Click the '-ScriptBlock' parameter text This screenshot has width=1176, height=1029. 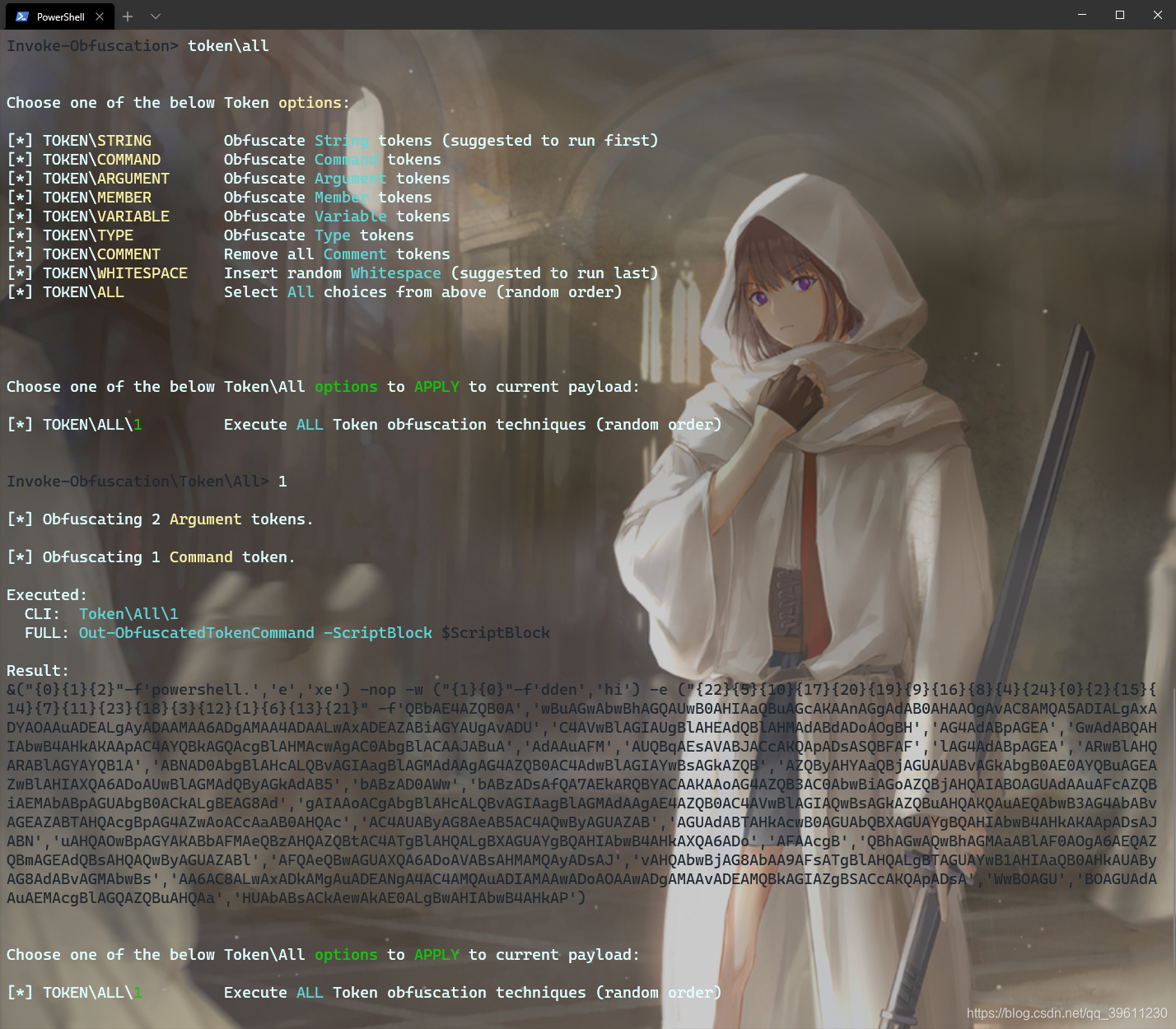[378, 633]
